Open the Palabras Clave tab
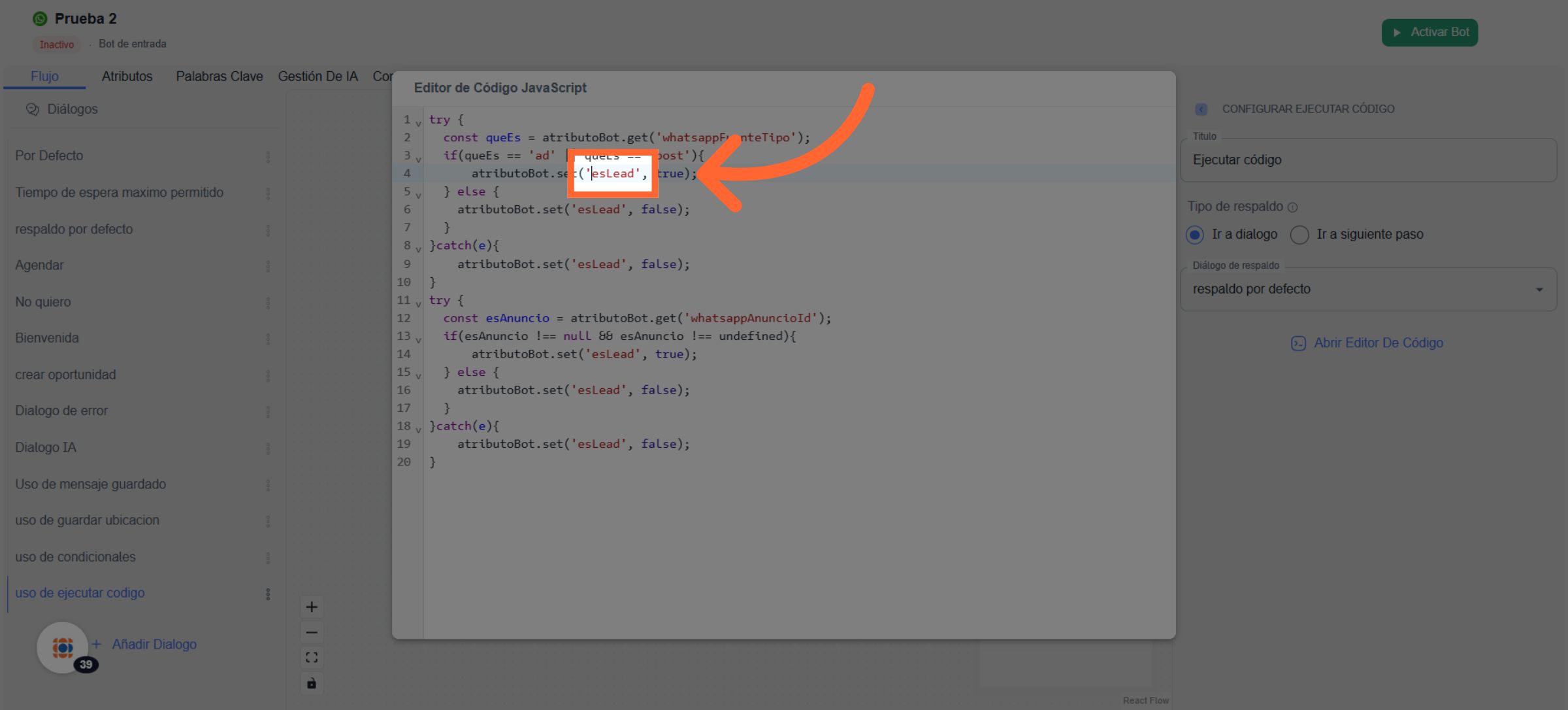The image size is (1568, 710). [x=219, y=76]
